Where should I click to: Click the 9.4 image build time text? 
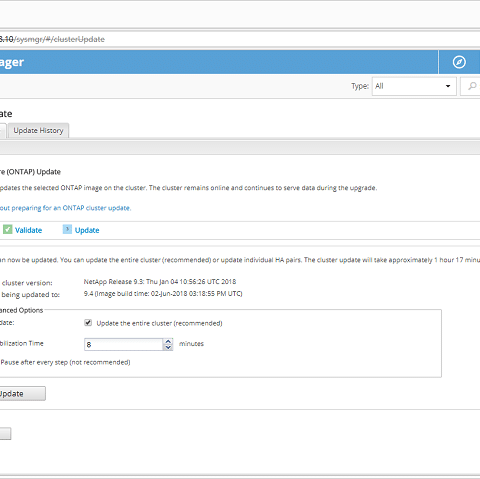tap(163, 294)
